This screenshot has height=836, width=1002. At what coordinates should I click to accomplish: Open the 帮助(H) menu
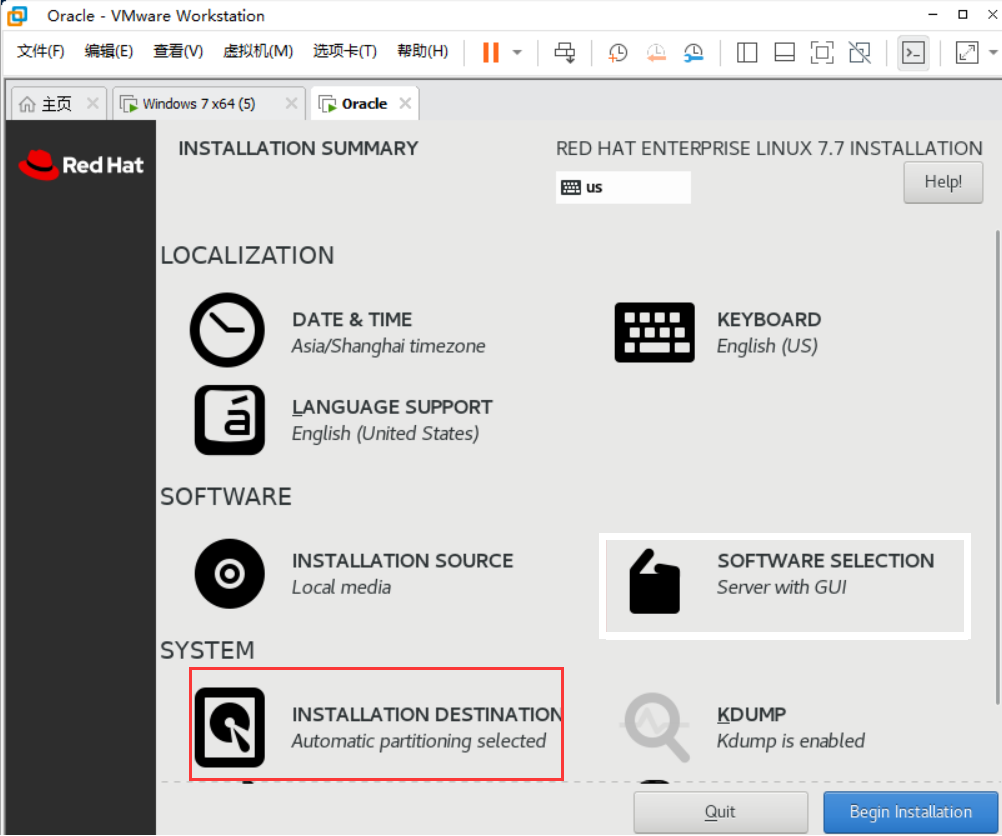(x=422, y=51)
